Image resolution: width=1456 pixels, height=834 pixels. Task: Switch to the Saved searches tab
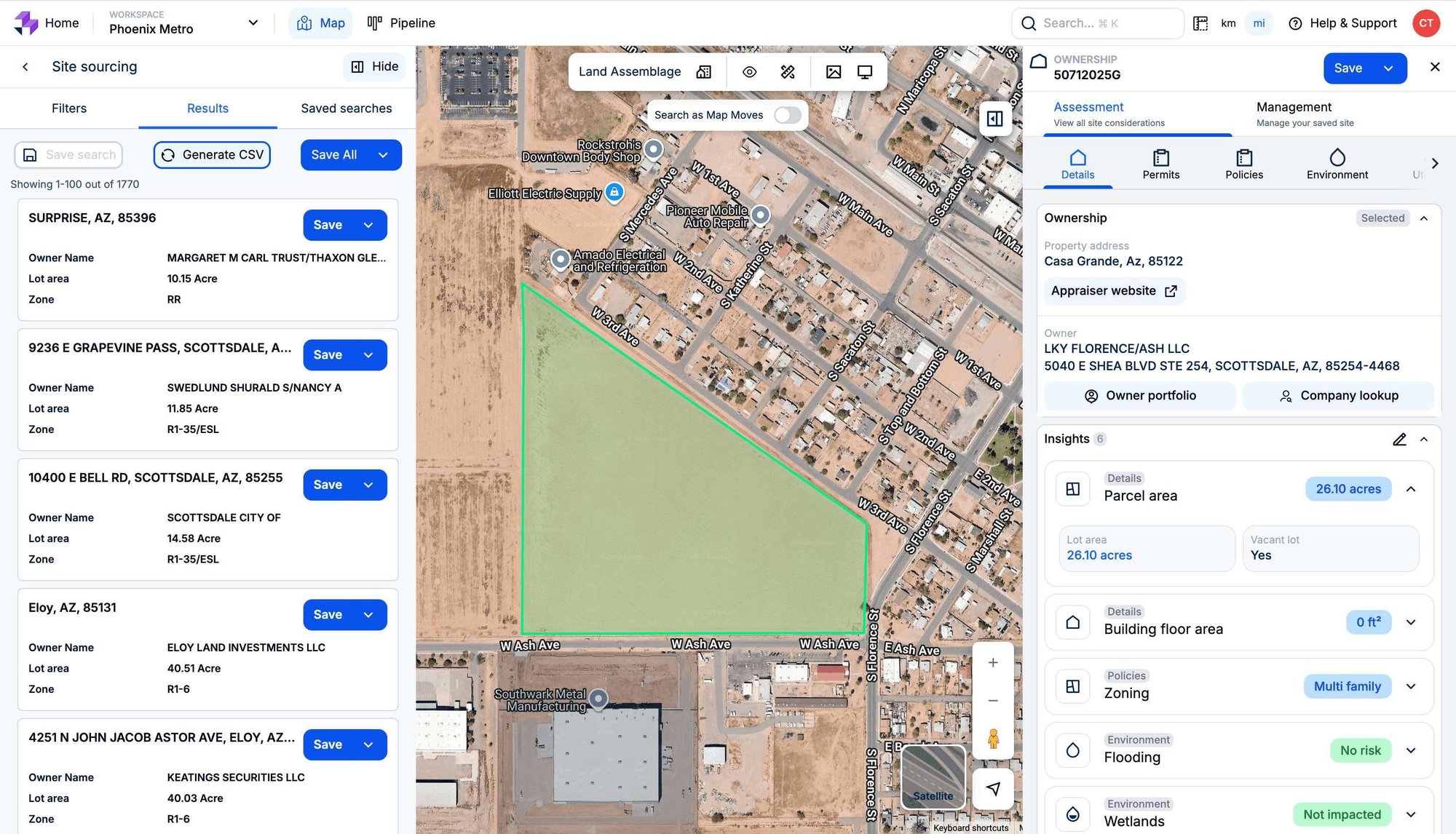(x=346, y=108)
